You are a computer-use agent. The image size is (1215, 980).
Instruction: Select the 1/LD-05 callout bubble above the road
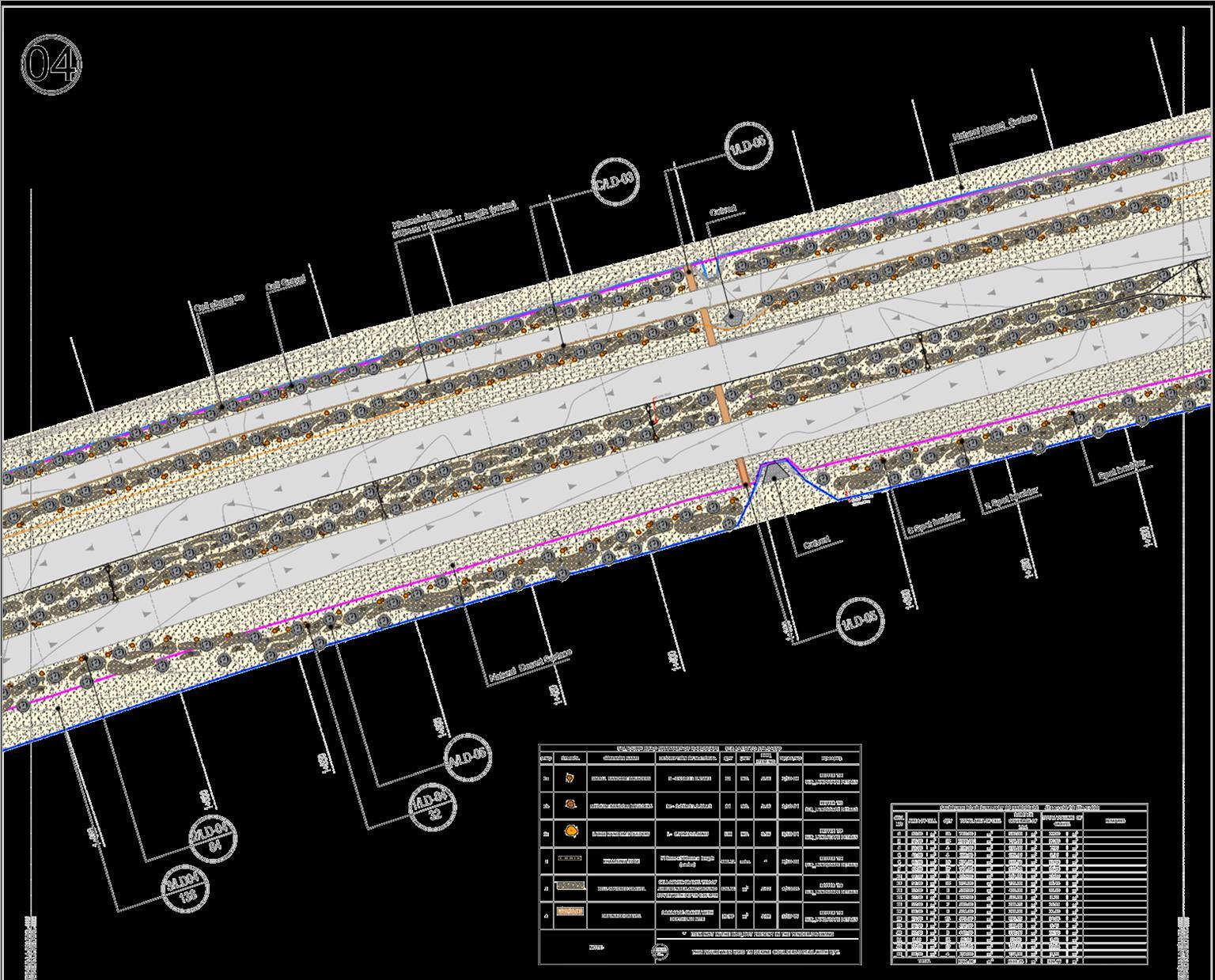(748, 147)
